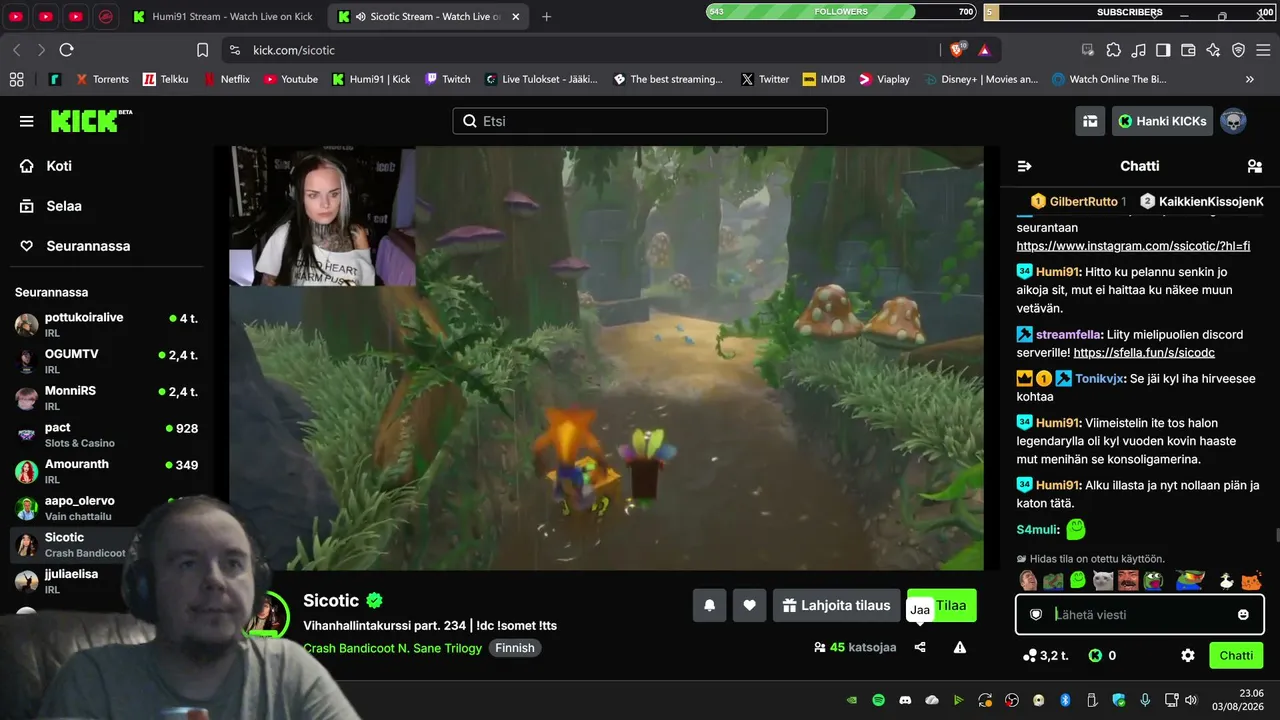Open Brave Leo AI sparkle icon

click(x=1213, y=50)
